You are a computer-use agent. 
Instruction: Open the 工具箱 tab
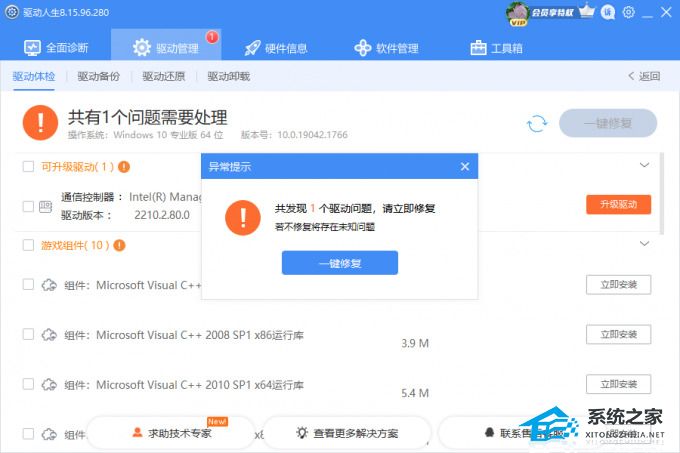tap(497, 48)
